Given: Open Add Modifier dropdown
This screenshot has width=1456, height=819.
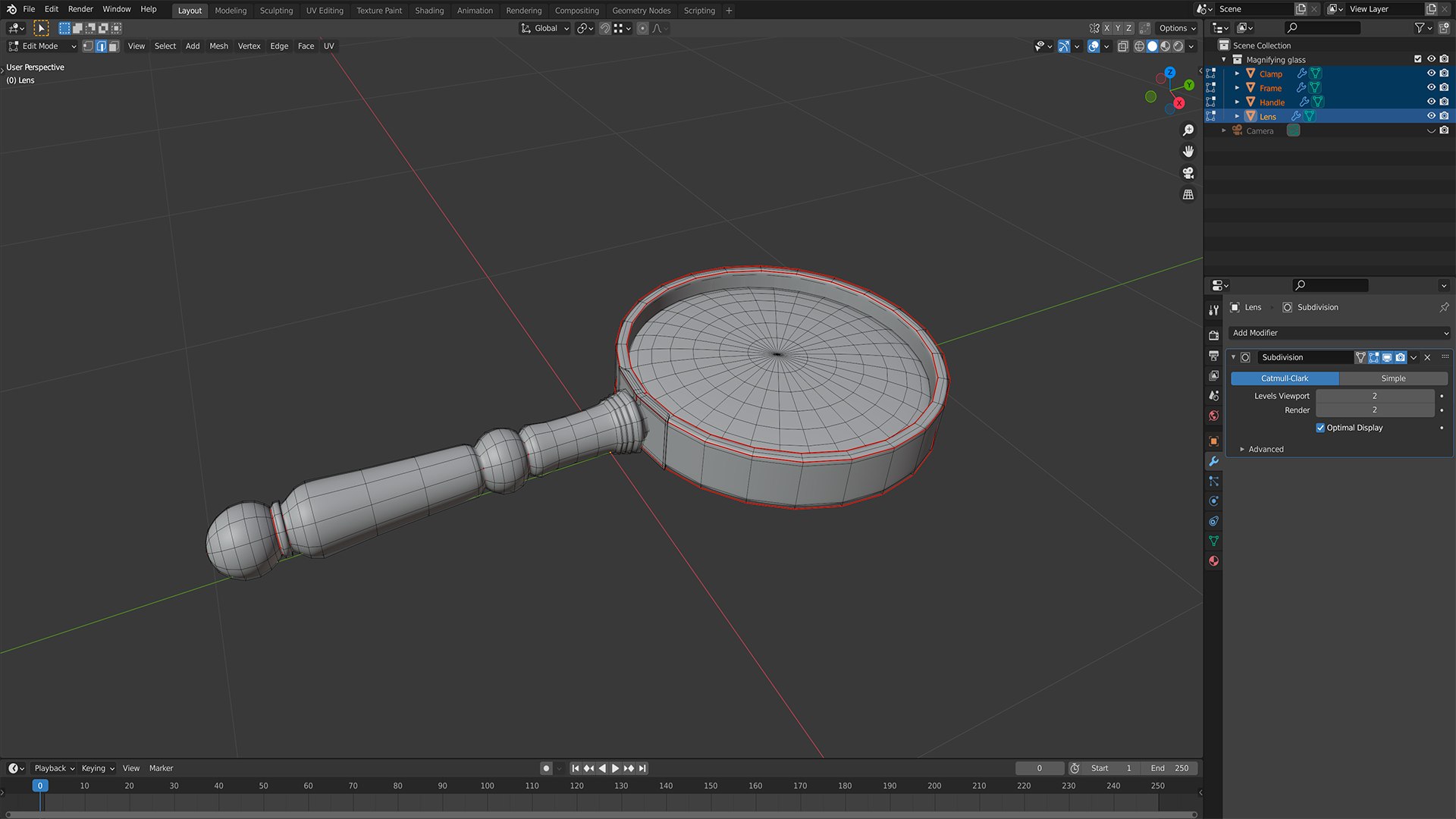Looking at the screenshot, I should pos(1339,333).
